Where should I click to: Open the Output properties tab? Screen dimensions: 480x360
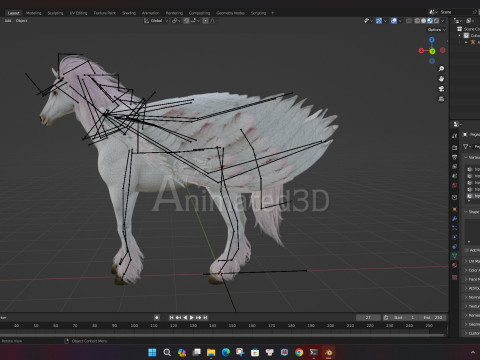[455, 157]
